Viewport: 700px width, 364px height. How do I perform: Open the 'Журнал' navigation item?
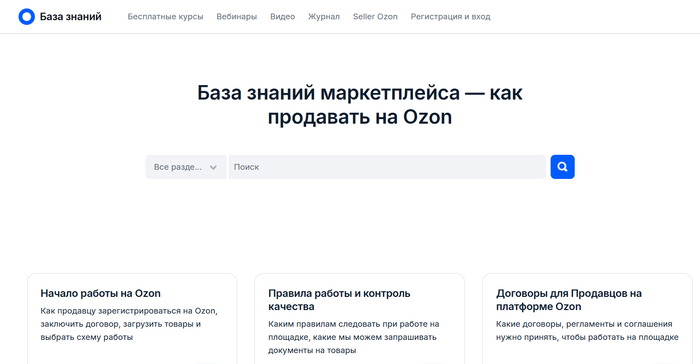click(x=324, y=17)
